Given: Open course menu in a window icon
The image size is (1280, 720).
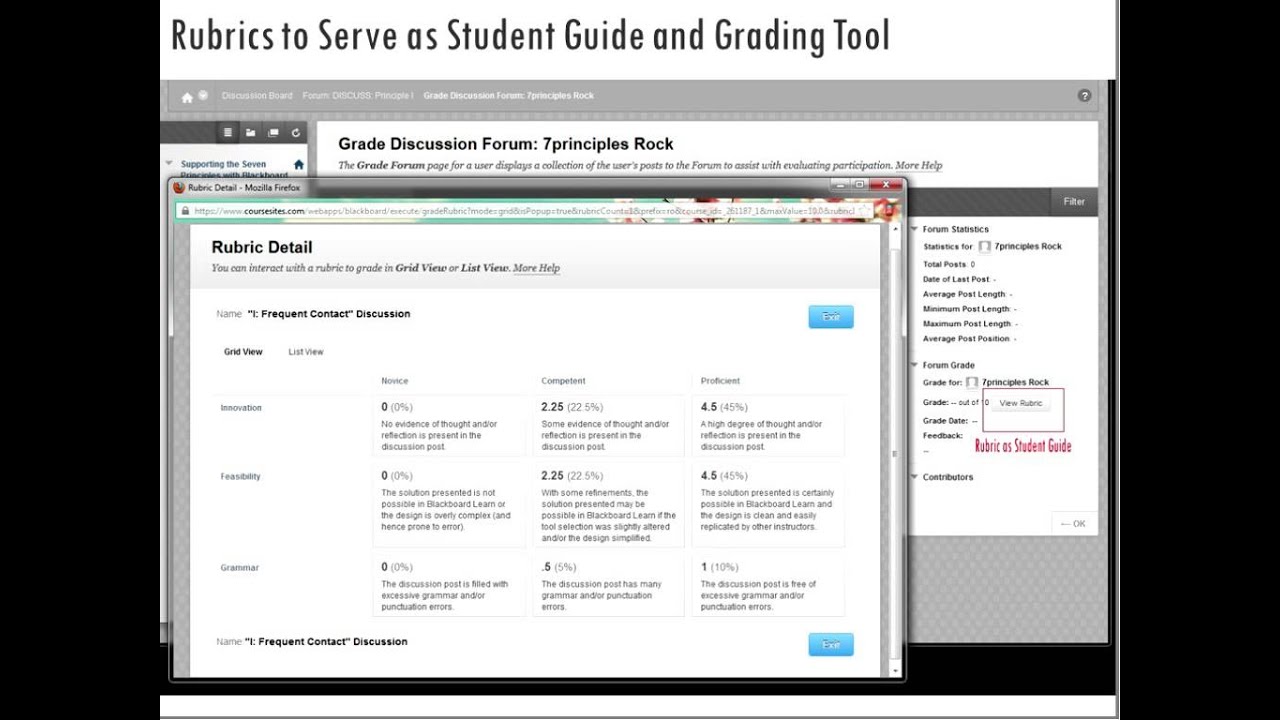Looking at the screenshot, I should coord(274,132).
